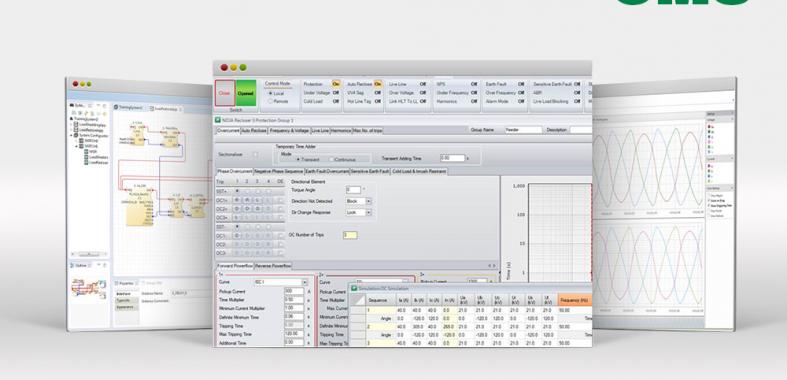Click the red Close switch button
Viewport: 787px width, 380px height.
(225, 93)
